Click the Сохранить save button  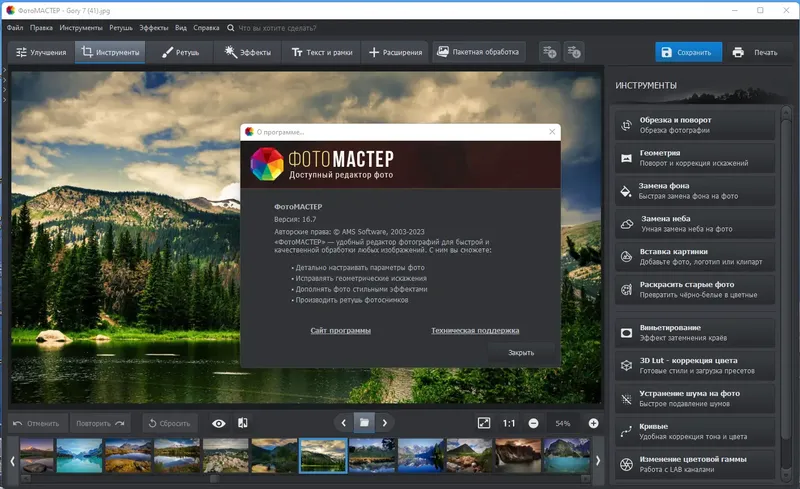coord(688,52)
